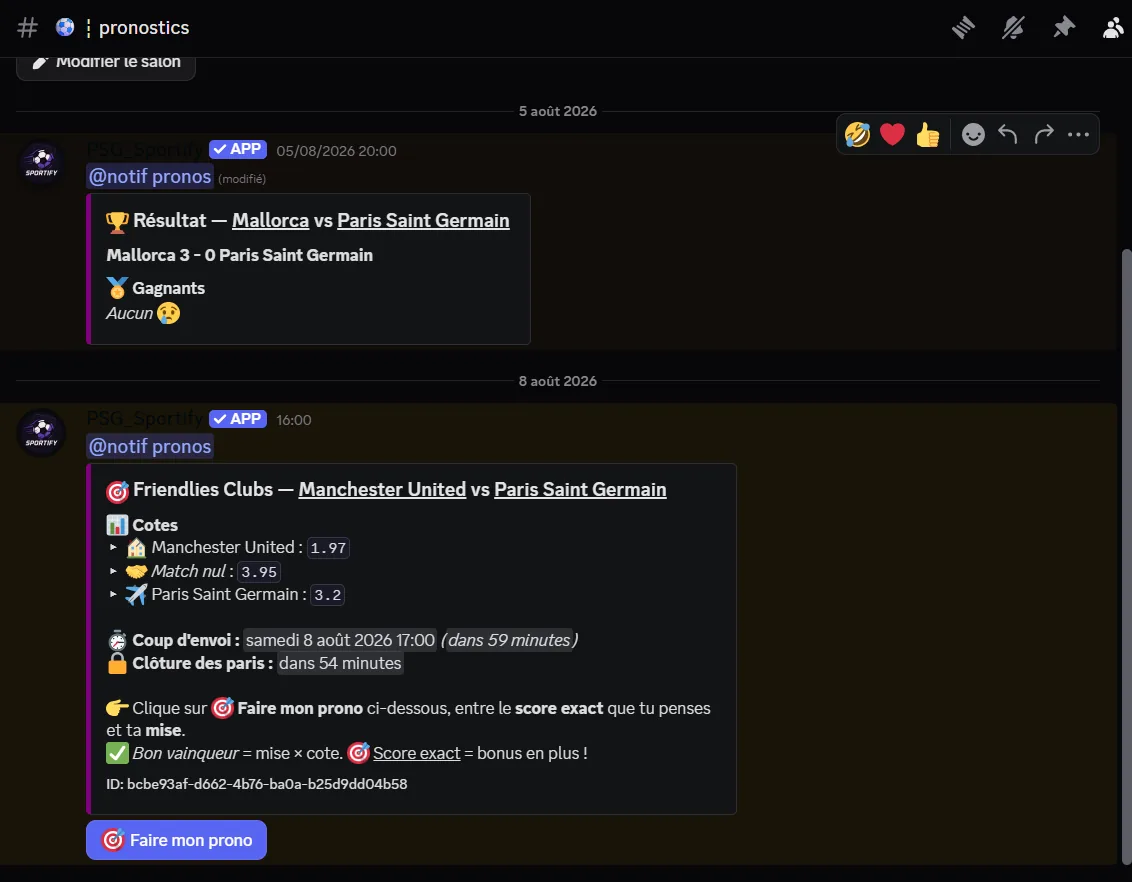
Task: Open the add reaction smiley picker
Action: (972, 134)
